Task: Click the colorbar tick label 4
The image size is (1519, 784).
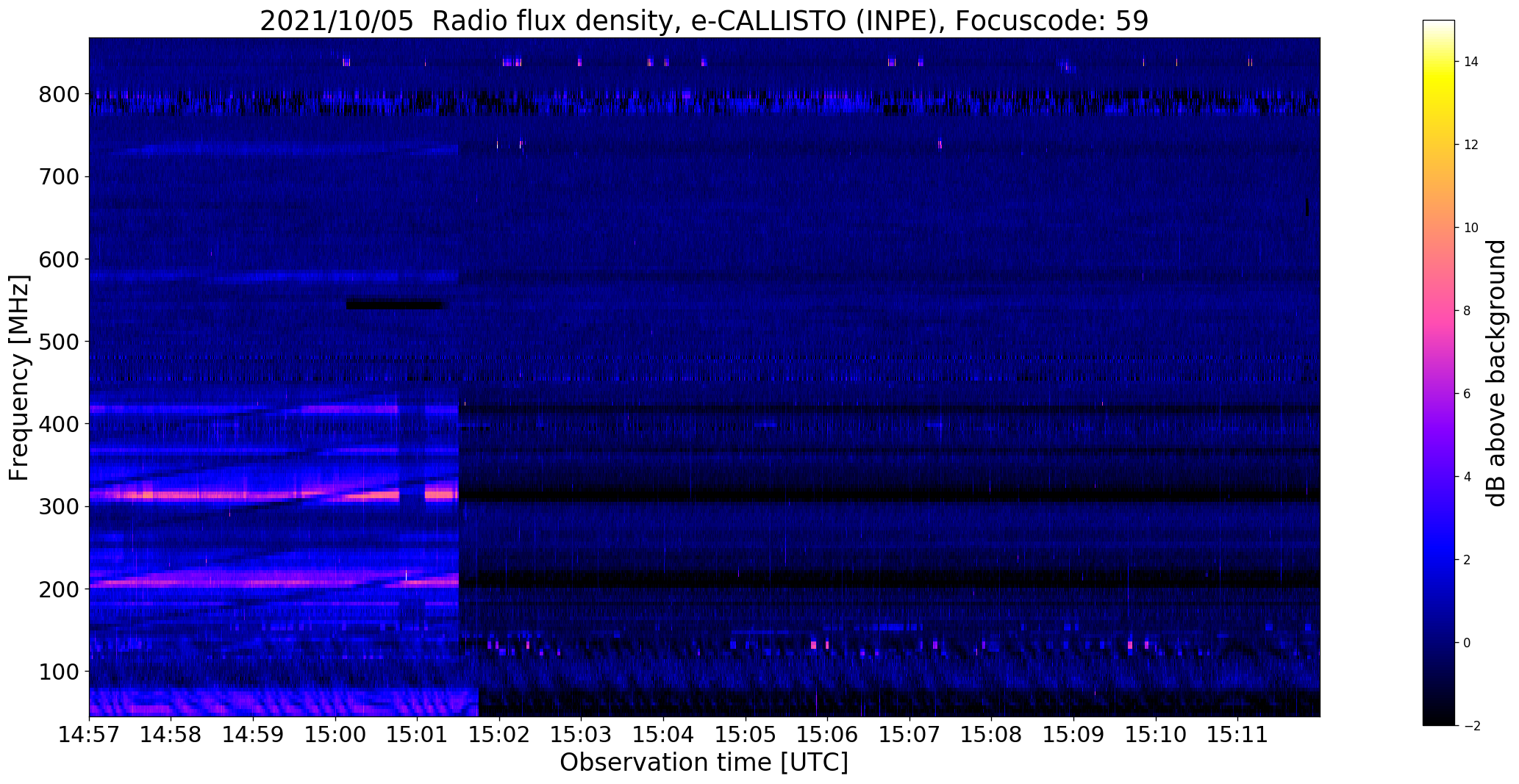Action: (x=1467, y=477)
